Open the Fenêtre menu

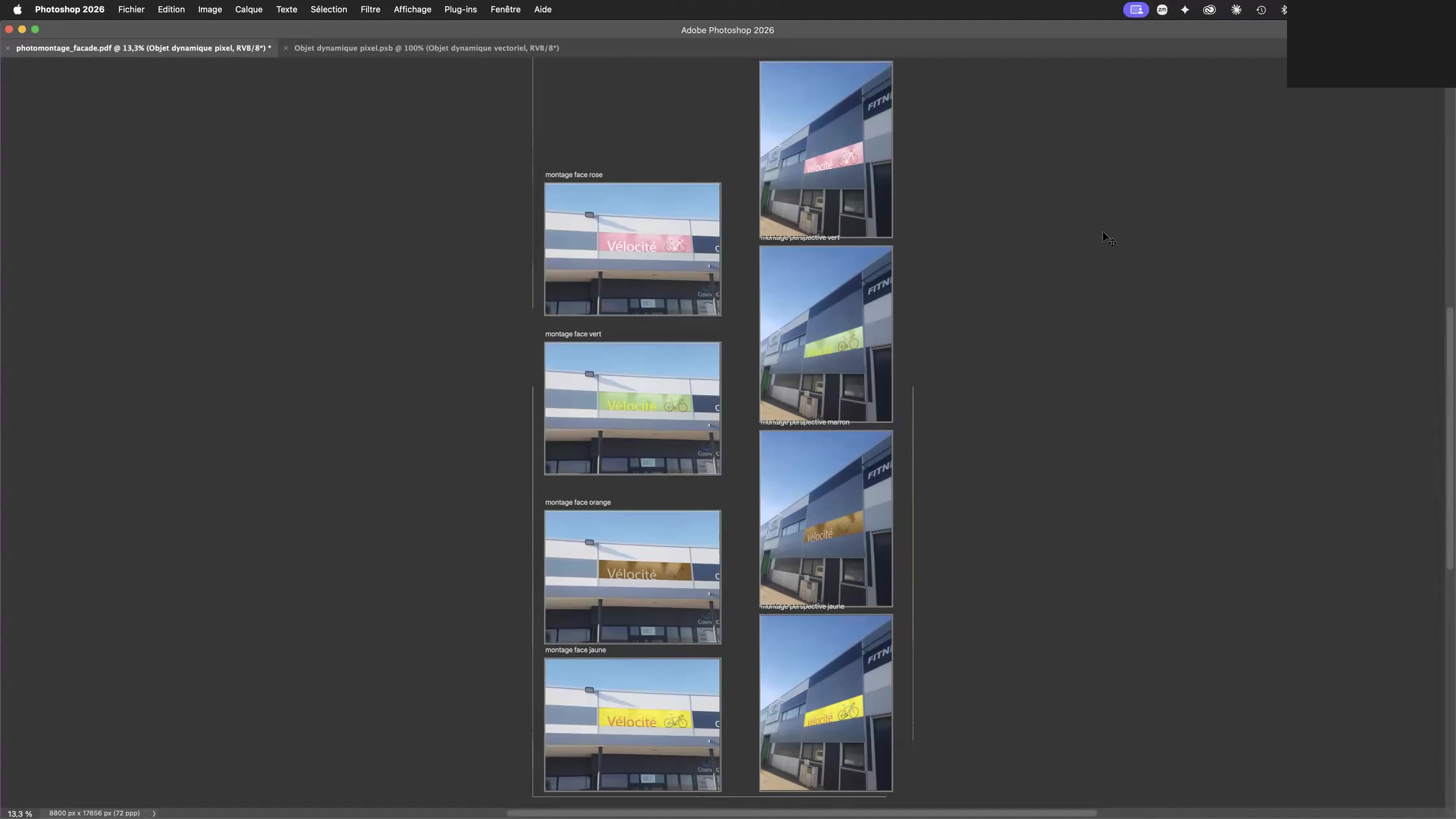506,10
